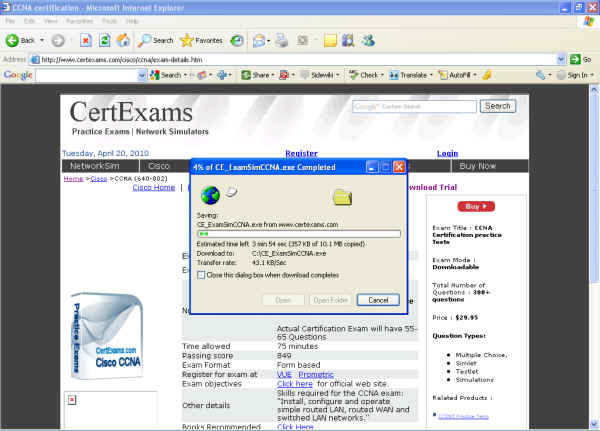Click the broken image placeholder icon
The width and height of the screenshot is (600, 431).
pyautogui.click(x=72, y=400)
